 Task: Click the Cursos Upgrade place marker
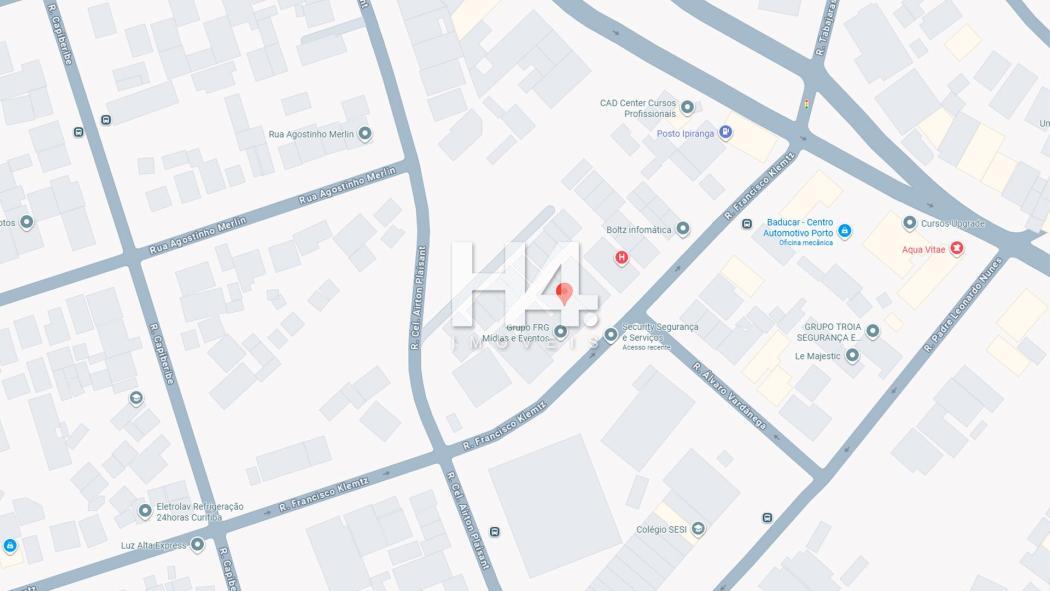909,222
